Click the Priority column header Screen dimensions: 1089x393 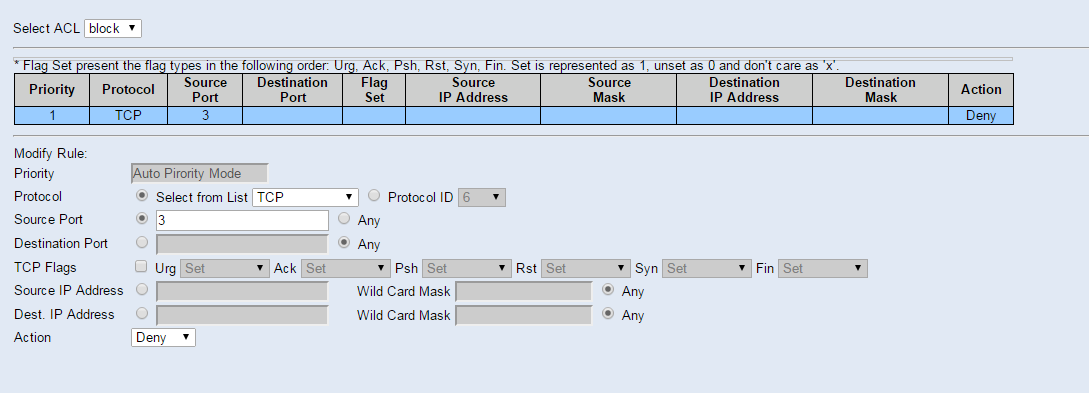pos(52,90)
